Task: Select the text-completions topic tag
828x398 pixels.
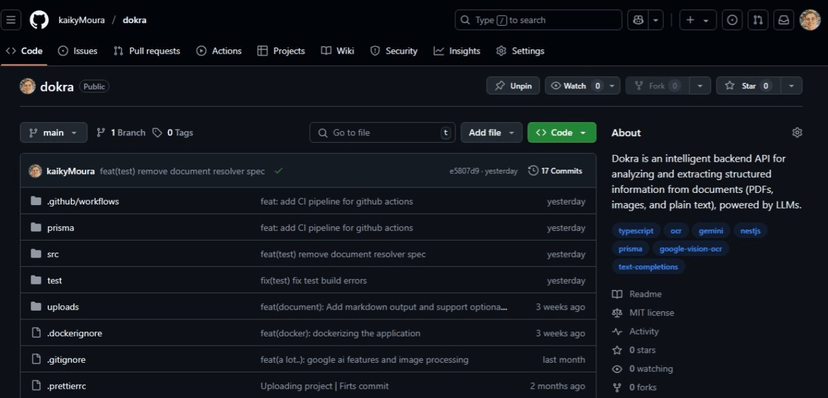Action: tap(648, 267)
